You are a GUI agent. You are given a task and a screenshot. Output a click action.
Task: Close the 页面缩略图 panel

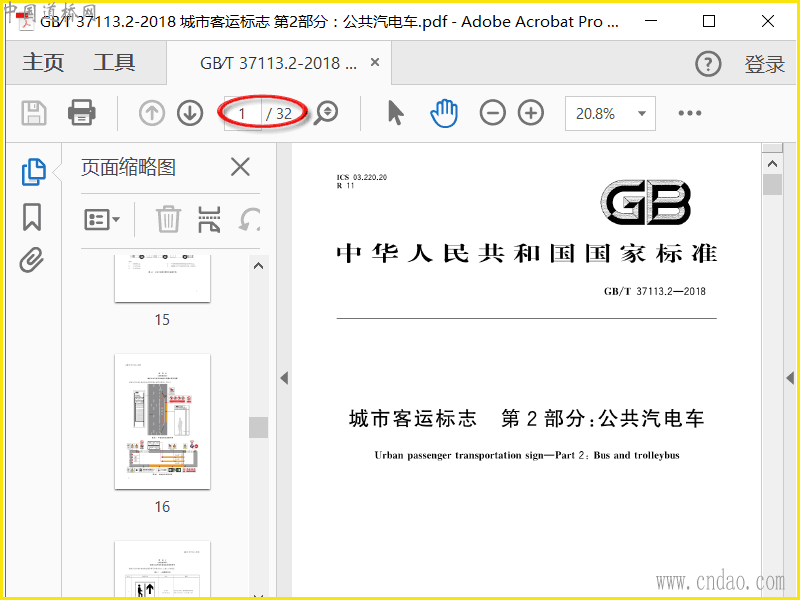point(240,167)
